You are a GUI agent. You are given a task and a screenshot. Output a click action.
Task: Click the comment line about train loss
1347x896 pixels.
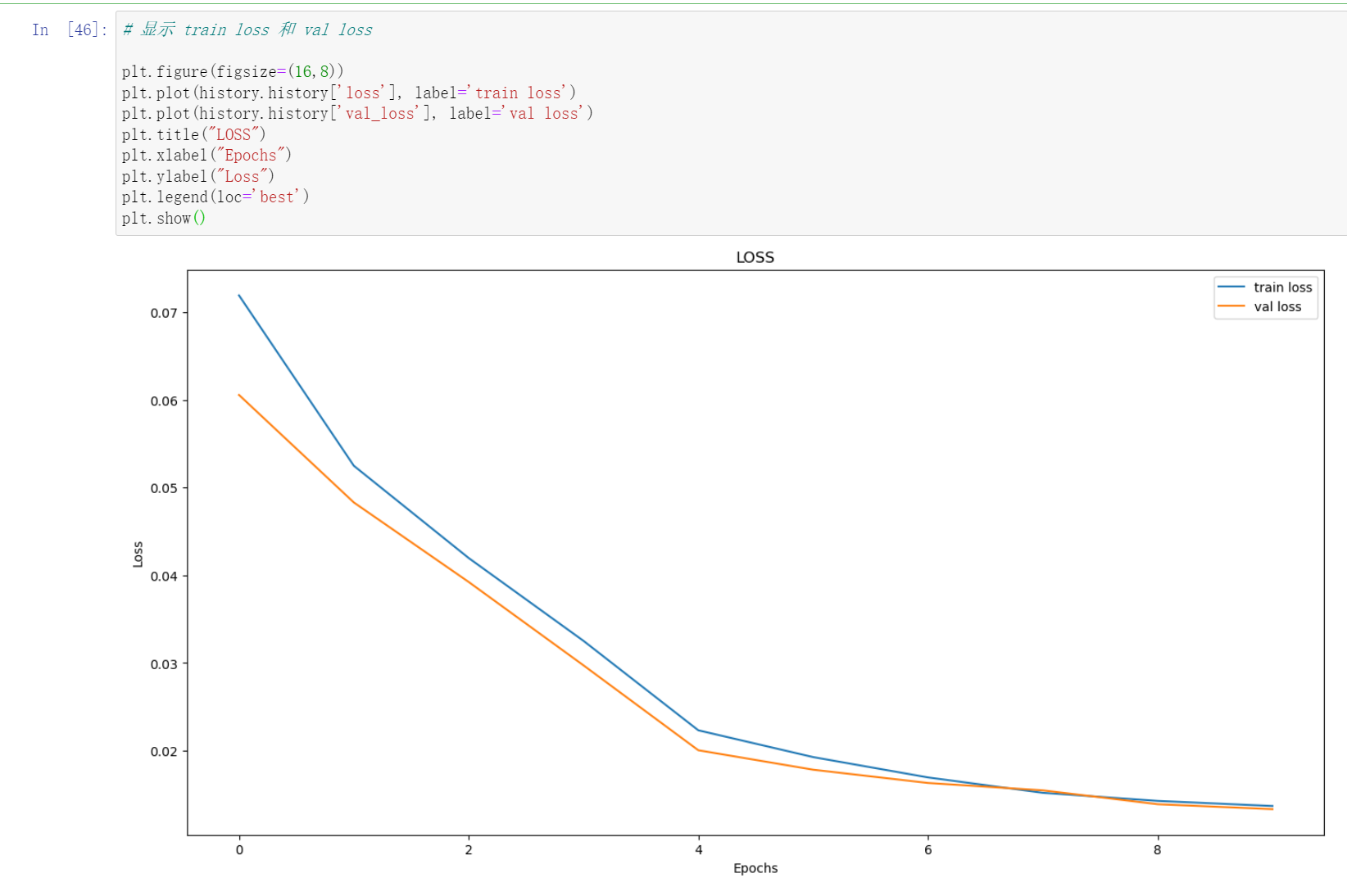(x=247, y=29)
